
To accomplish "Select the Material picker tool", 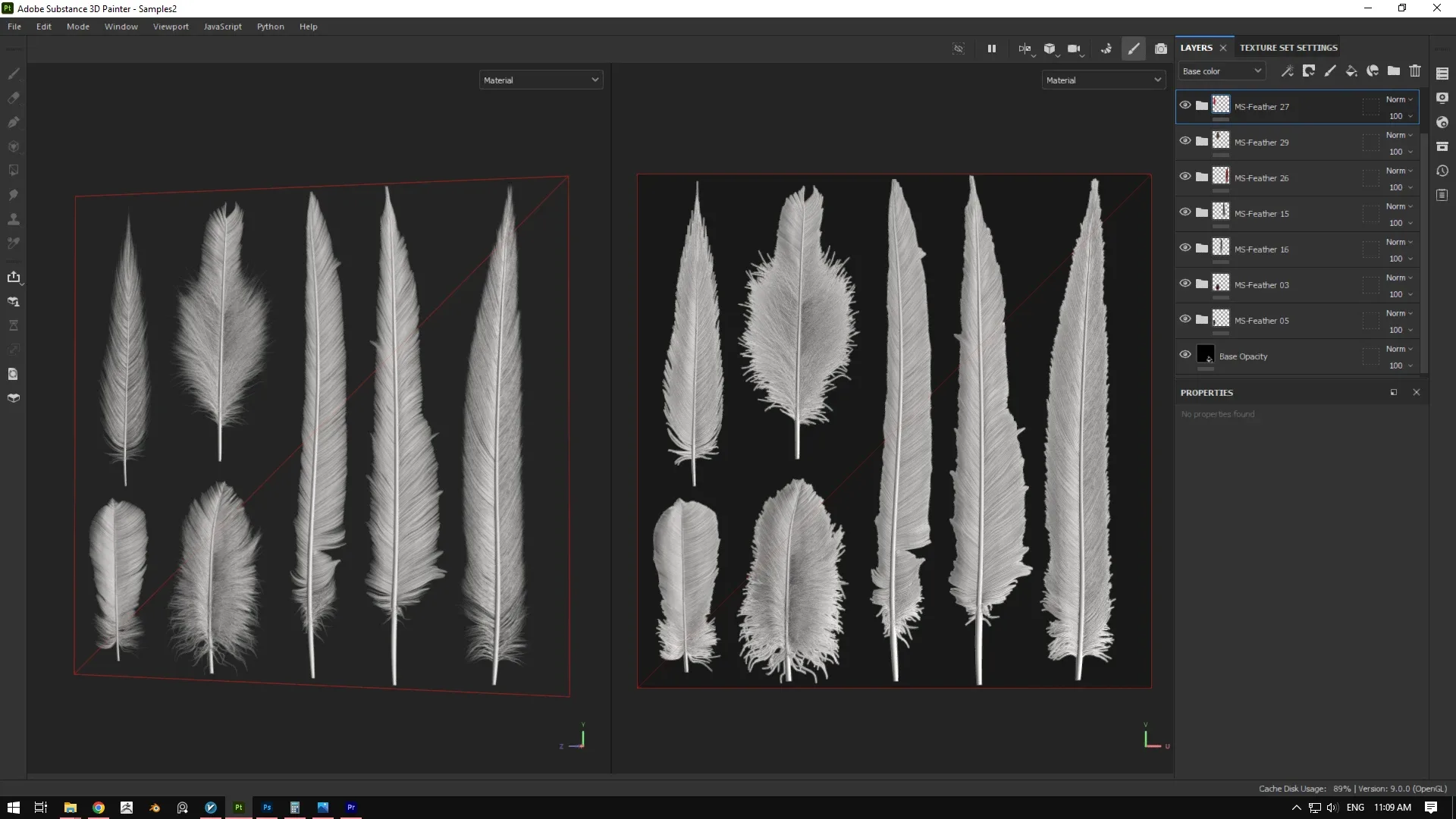I will click(14, 243).
